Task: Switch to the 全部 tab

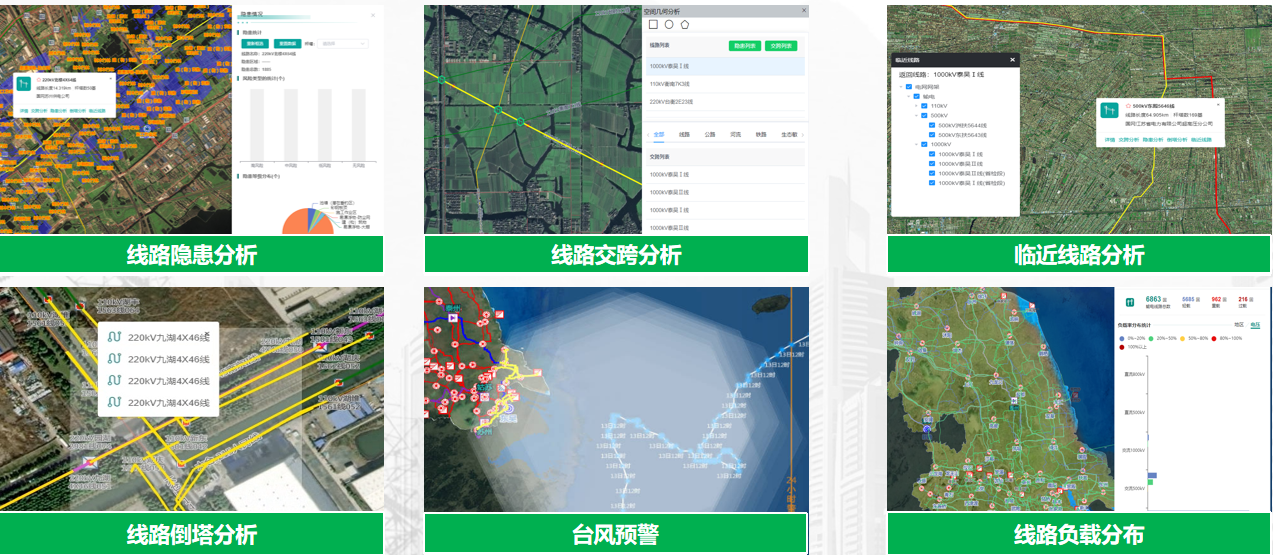Action: pyautogui.click(x=659, y=134)
